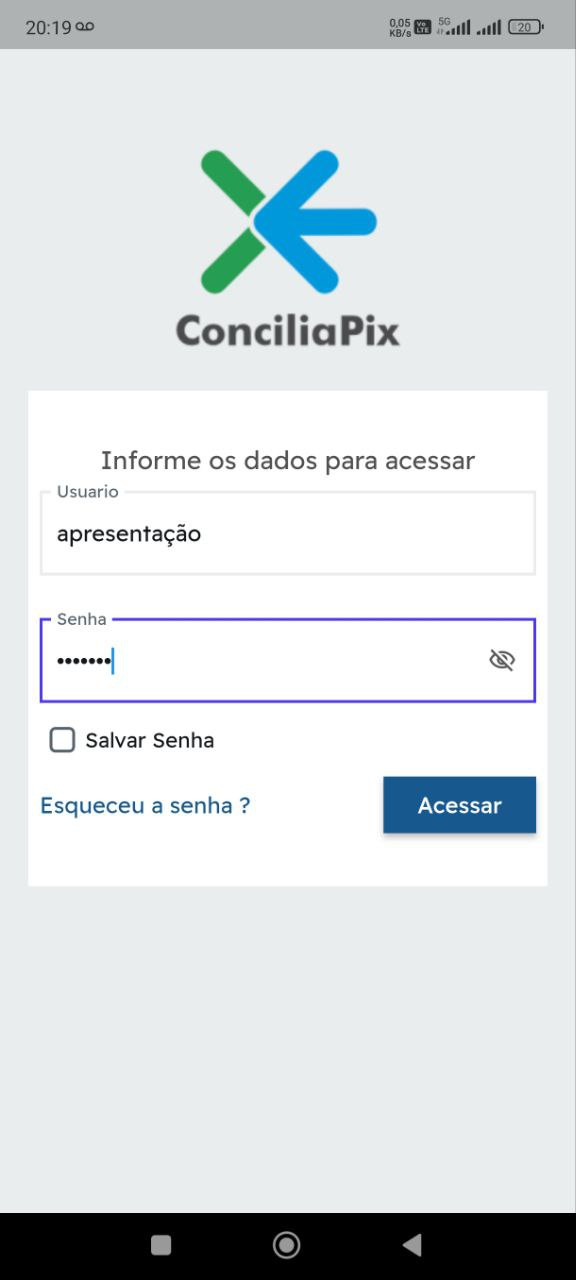Click inside the Usuario input field
The width and height of the screenshot is (576, 1280).
click(x=288, y=533)
